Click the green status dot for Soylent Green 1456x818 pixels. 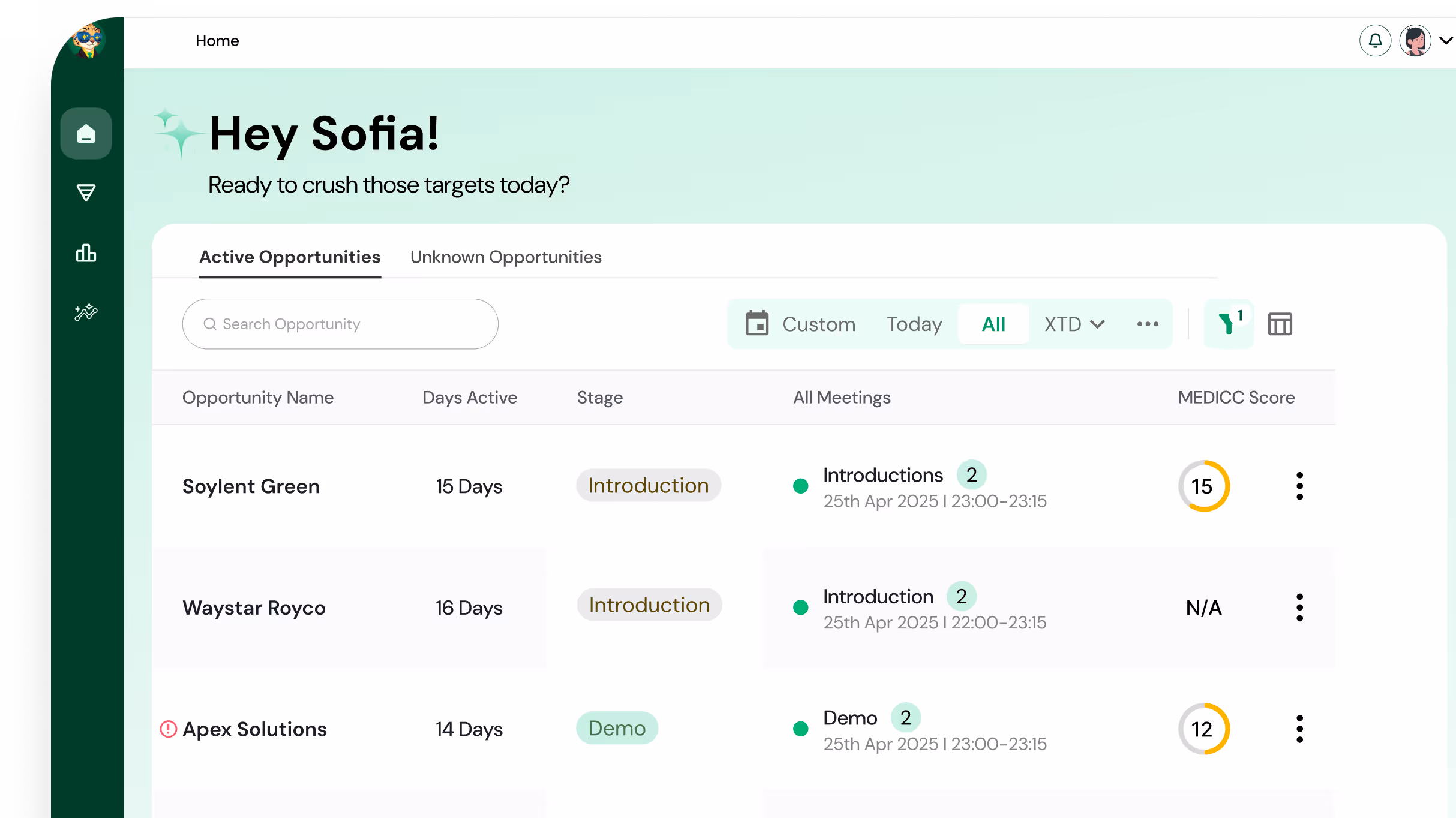[x=800, y=486]
